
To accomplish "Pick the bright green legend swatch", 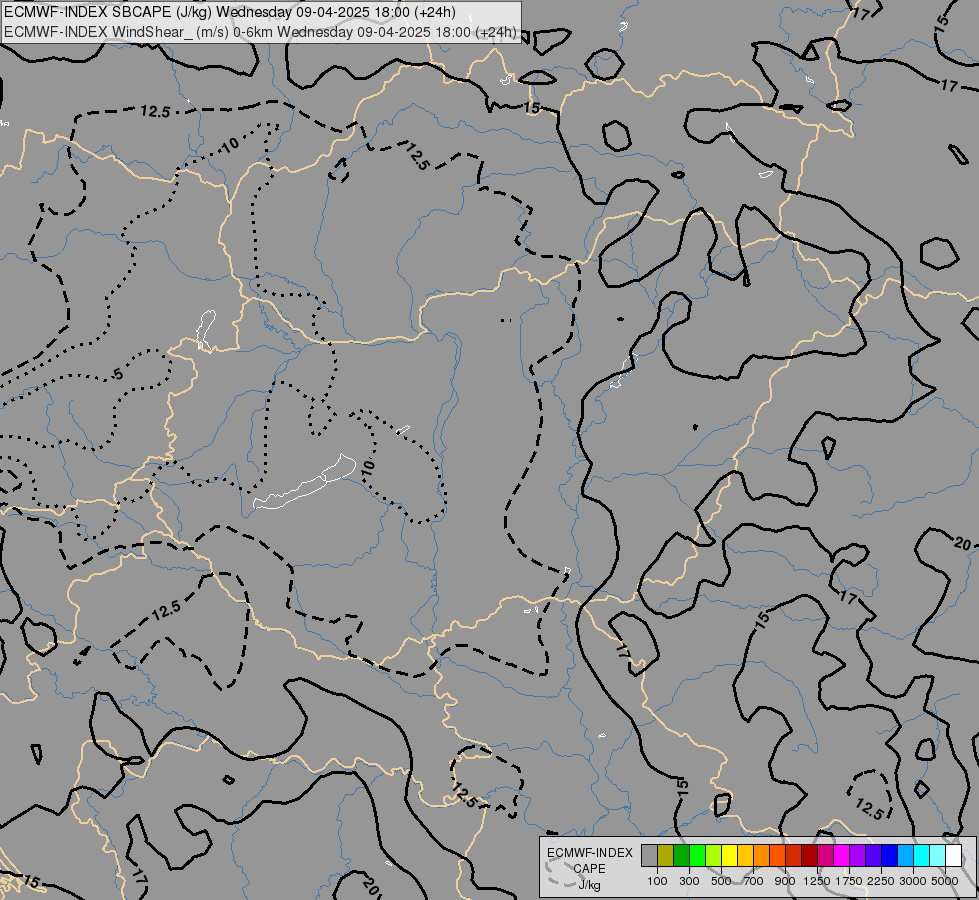I will (x=697, y=856).
